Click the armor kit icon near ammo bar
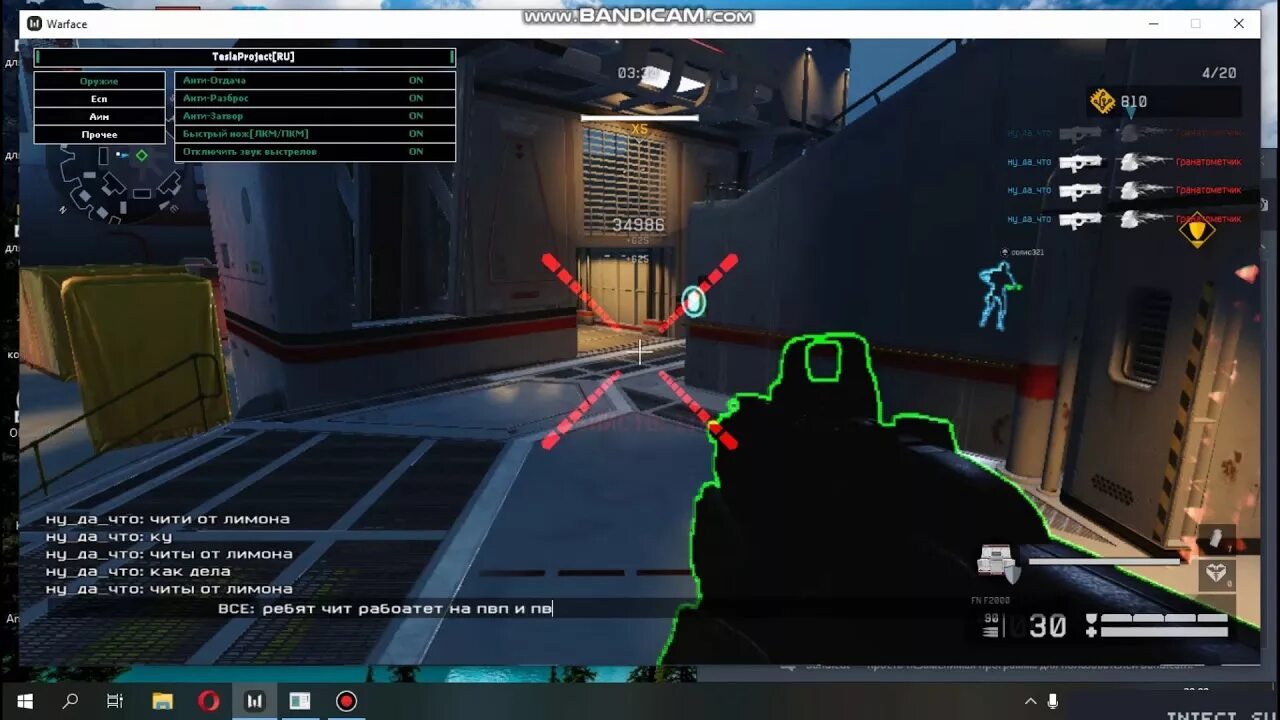Viewport: 1280px width, 720px height. coord(997,563)
